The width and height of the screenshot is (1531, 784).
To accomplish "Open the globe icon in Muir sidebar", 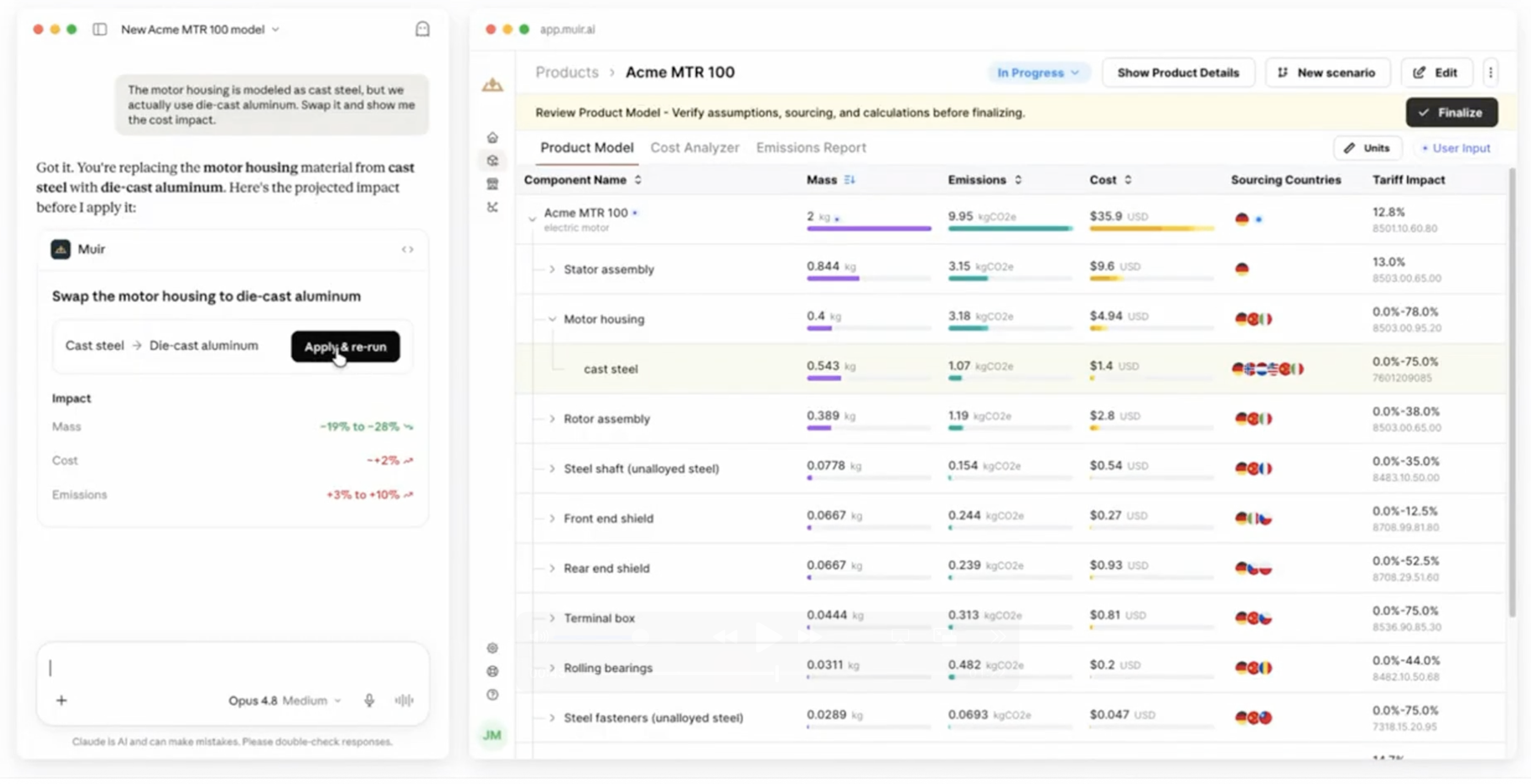I will click(x=492, y=671).
